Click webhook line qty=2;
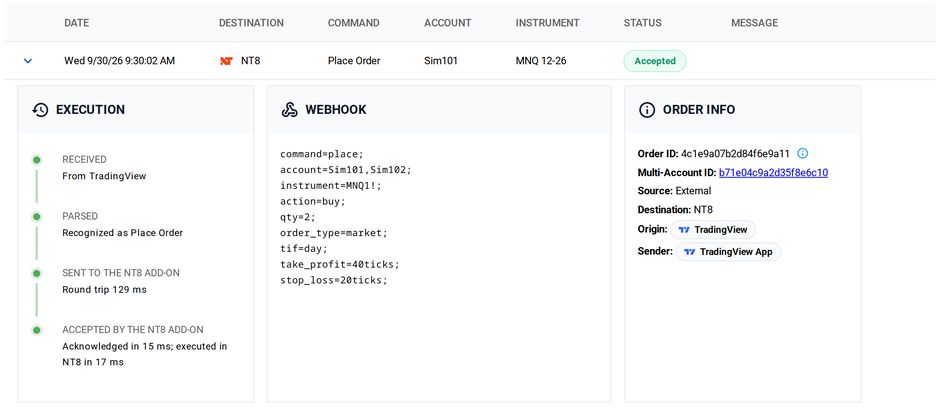Image resolution: width=940 pixels, height=413 pixels. [x=298, y=218]
